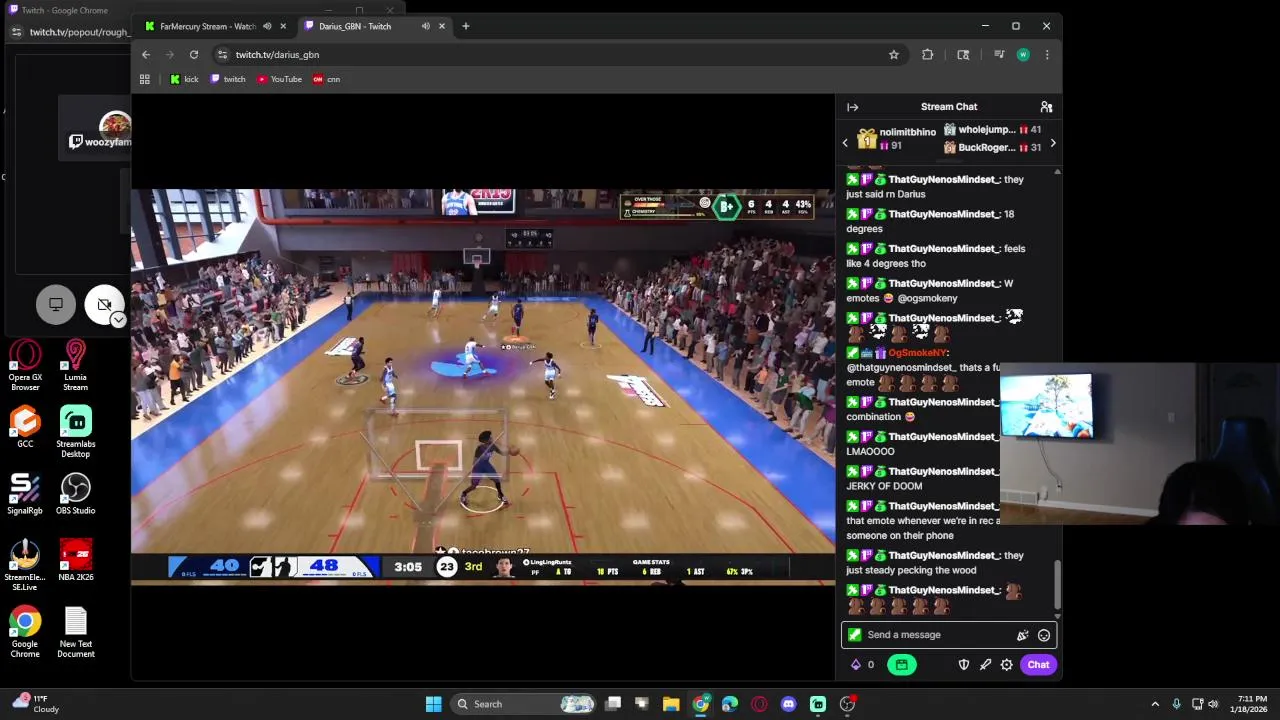Open Streamlabs Desktop shortcut

coord(75,433)
